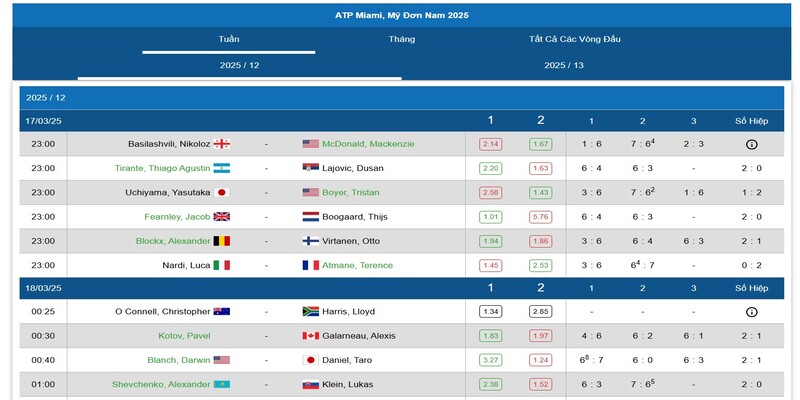Image resolution: width=800 pixels, height=400 pixels.
Task: Click Georgia flag next to Basilashvili, Nikoloz
Action: pos(221,144)
